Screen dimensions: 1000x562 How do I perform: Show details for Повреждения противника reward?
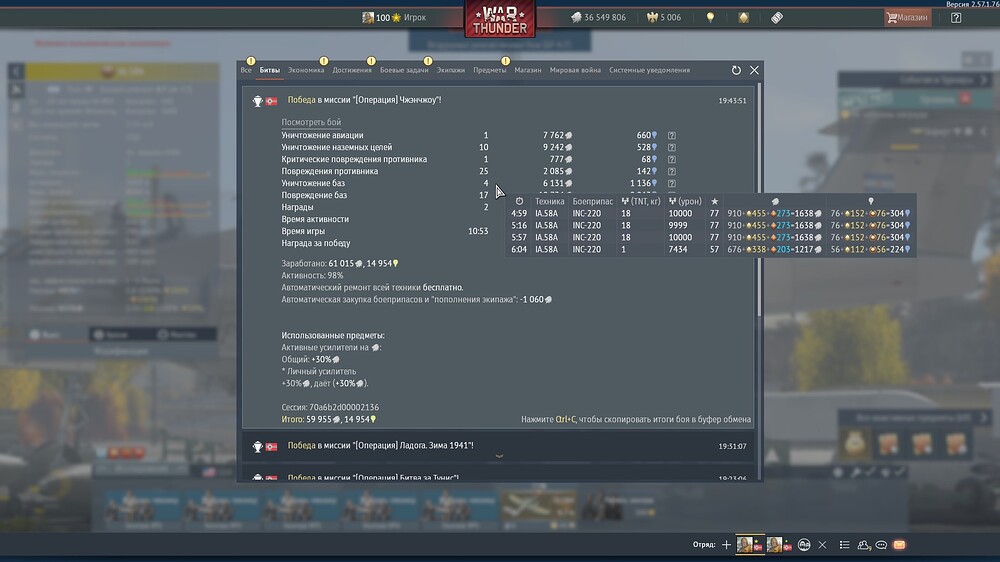672,171
